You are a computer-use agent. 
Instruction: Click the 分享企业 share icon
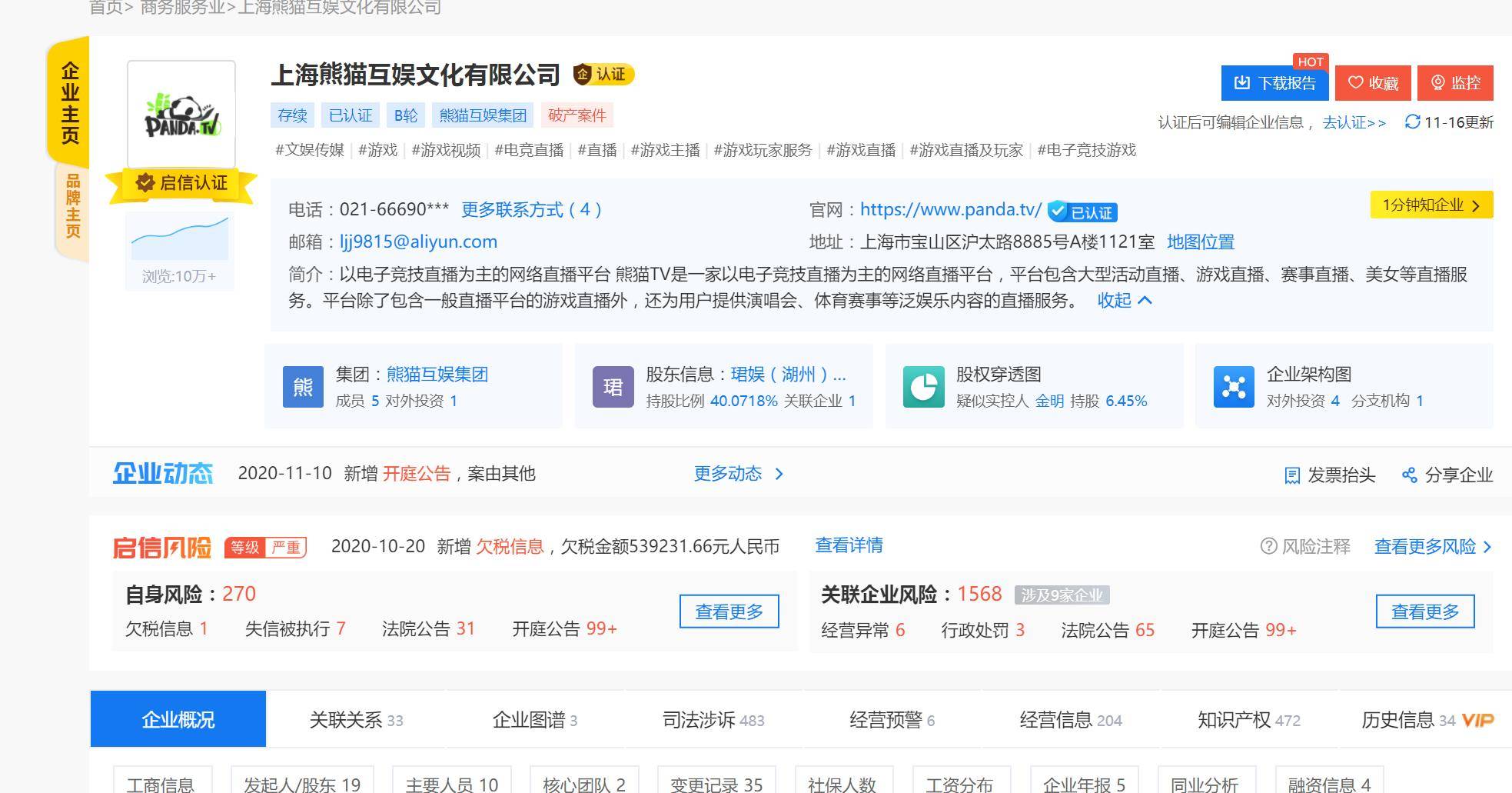point(1410,475)
